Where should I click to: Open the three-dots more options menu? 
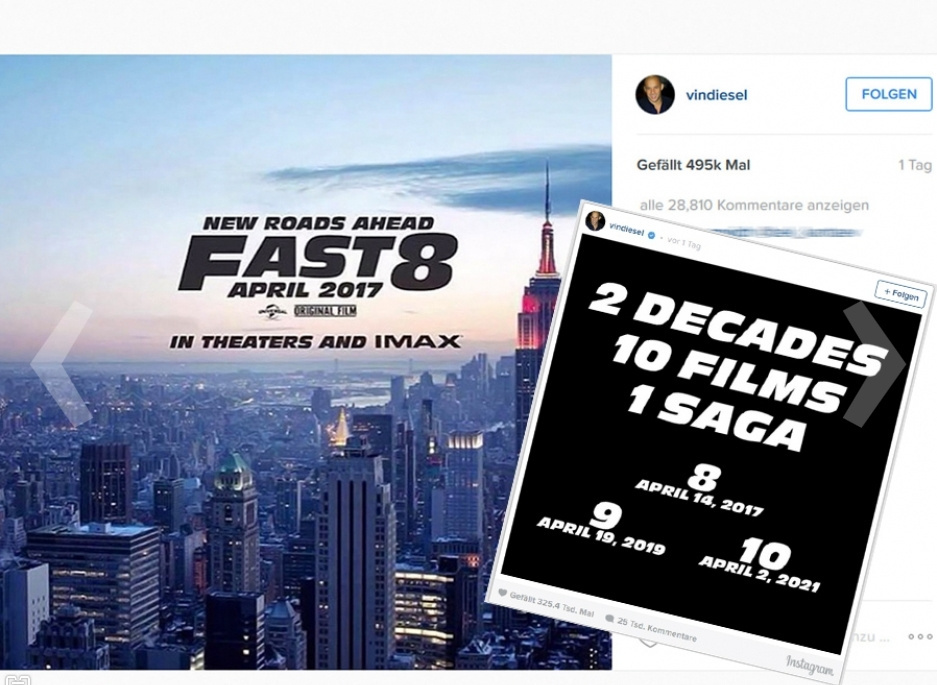[920, 637]
